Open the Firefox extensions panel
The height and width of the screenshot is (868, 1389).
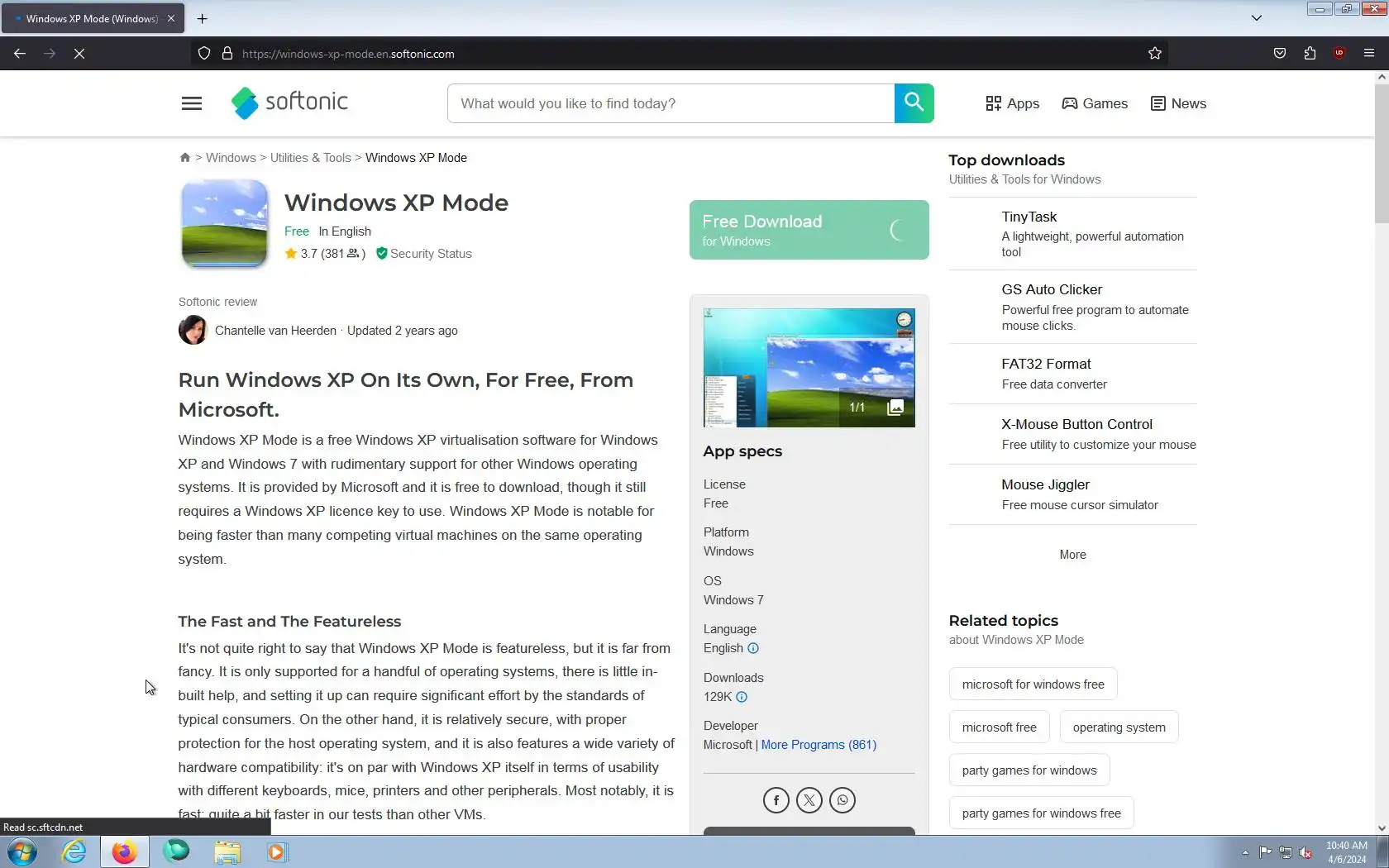pos(1310,54)
